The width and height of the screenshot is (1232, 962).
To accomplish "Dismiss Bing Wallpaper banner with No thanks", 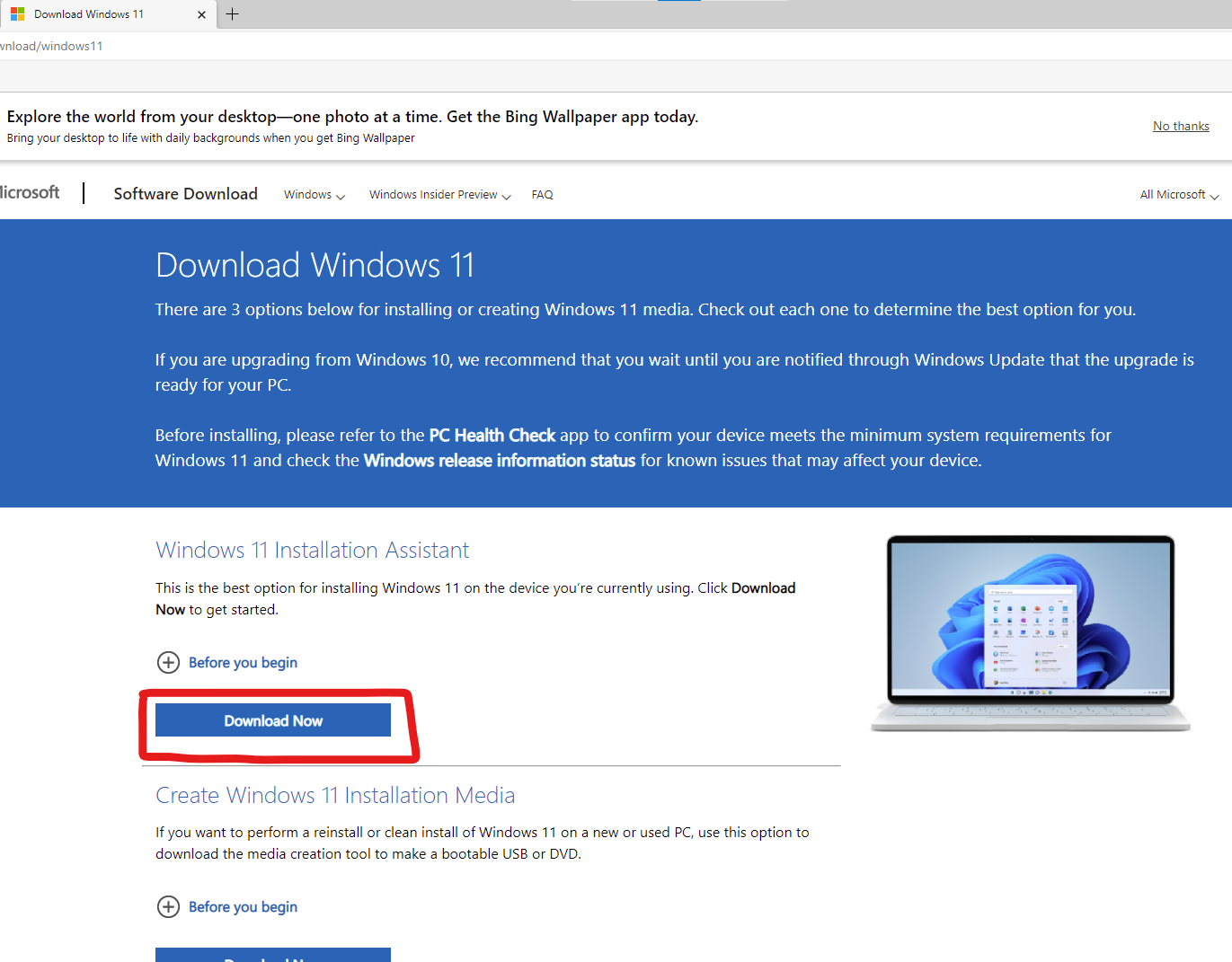I will click(x=1181, y=126).
